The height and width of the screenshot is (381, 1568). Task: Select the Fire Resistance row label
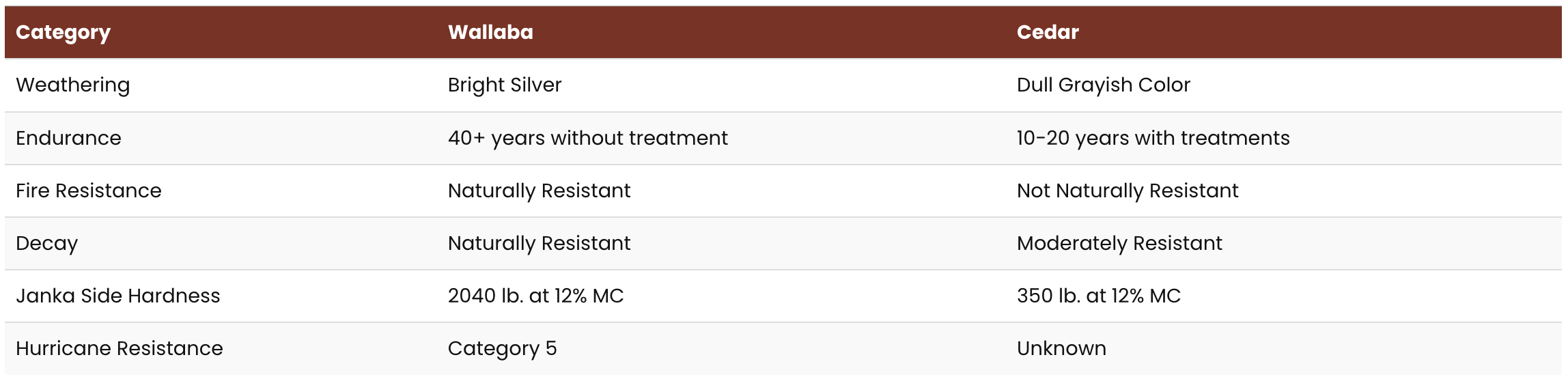click(x=89, y=191)
